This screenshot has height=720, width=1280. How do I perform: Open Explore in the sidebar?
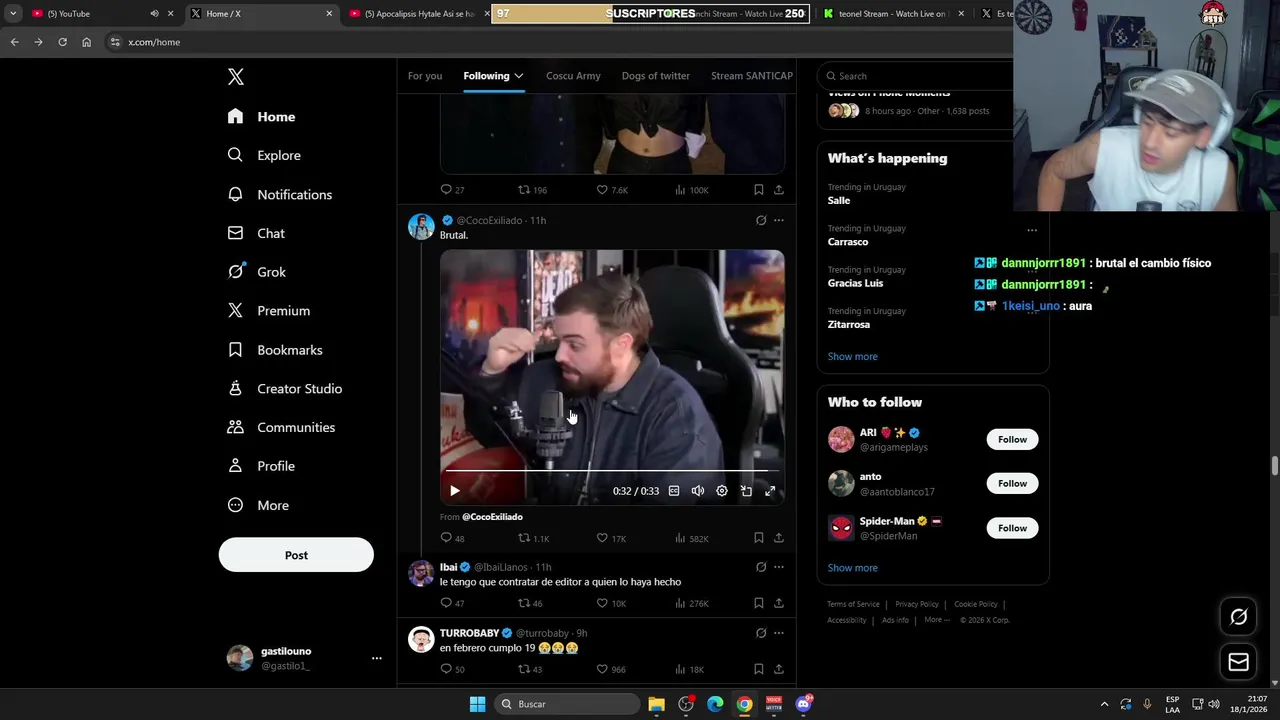(x=264, y=155)
